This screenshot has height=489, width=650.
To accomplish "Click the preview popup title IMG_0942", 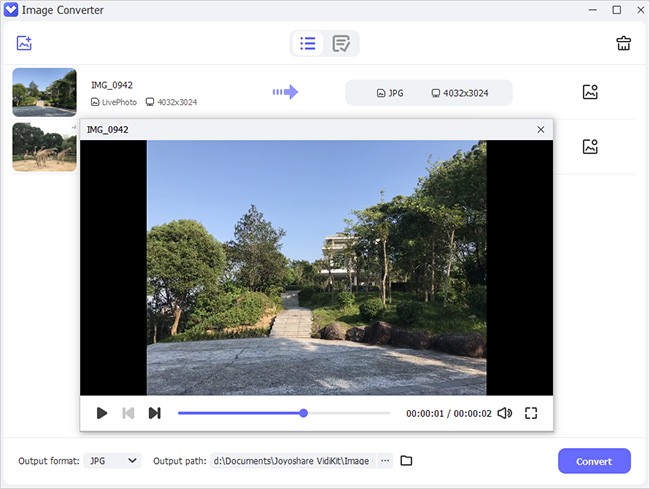I will (108, 130).
